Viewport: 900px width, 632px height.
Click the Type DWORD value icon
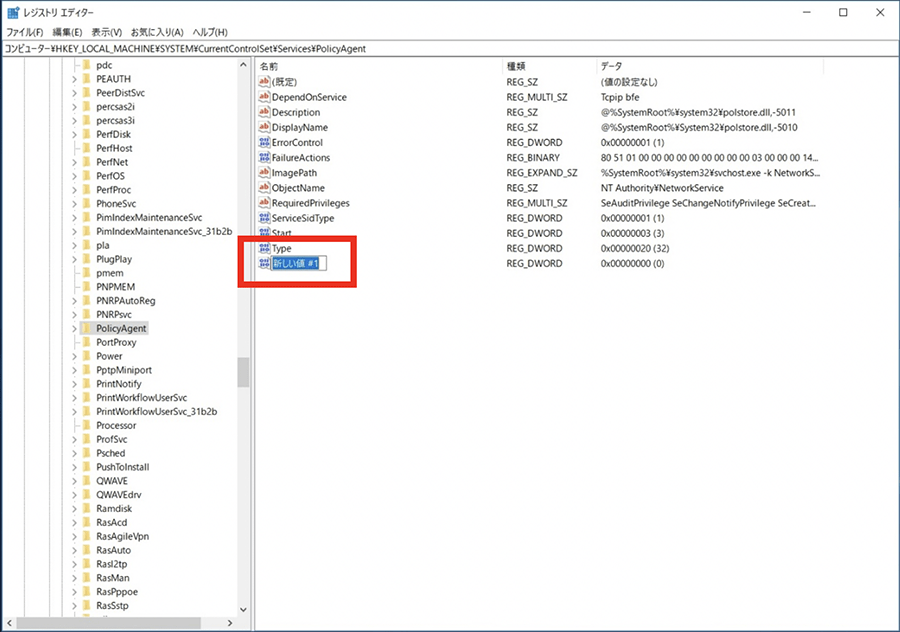click(x=264, y=248)
